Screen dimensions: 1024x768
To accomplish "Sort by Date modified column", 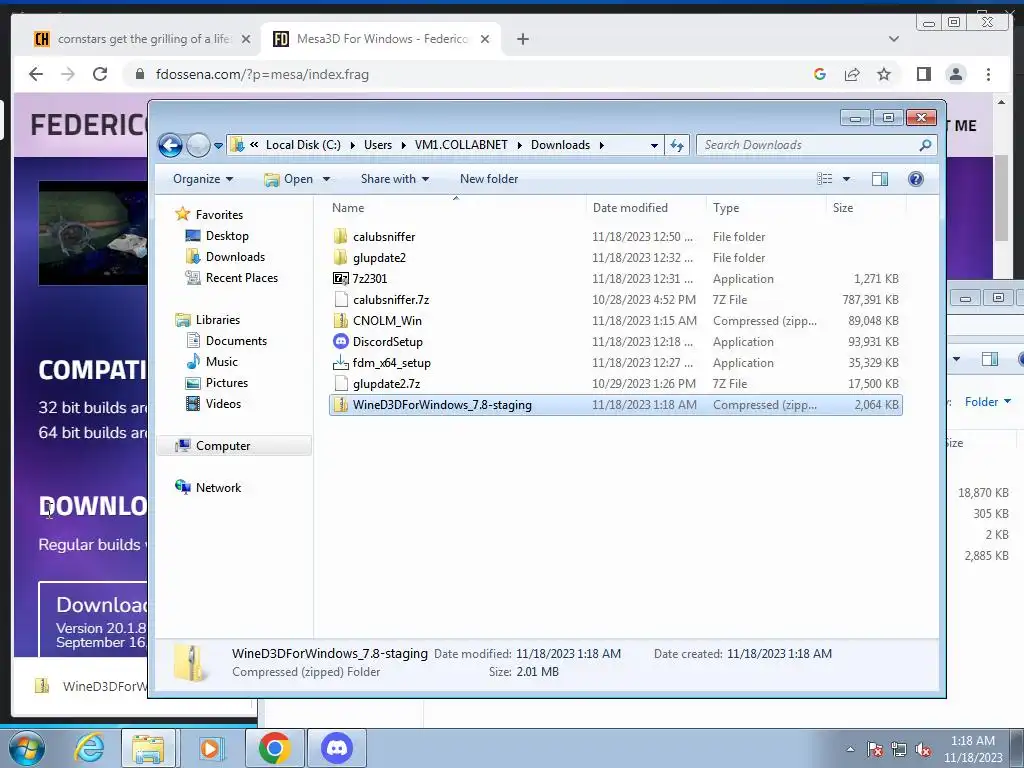I will [x=630, y=208].
